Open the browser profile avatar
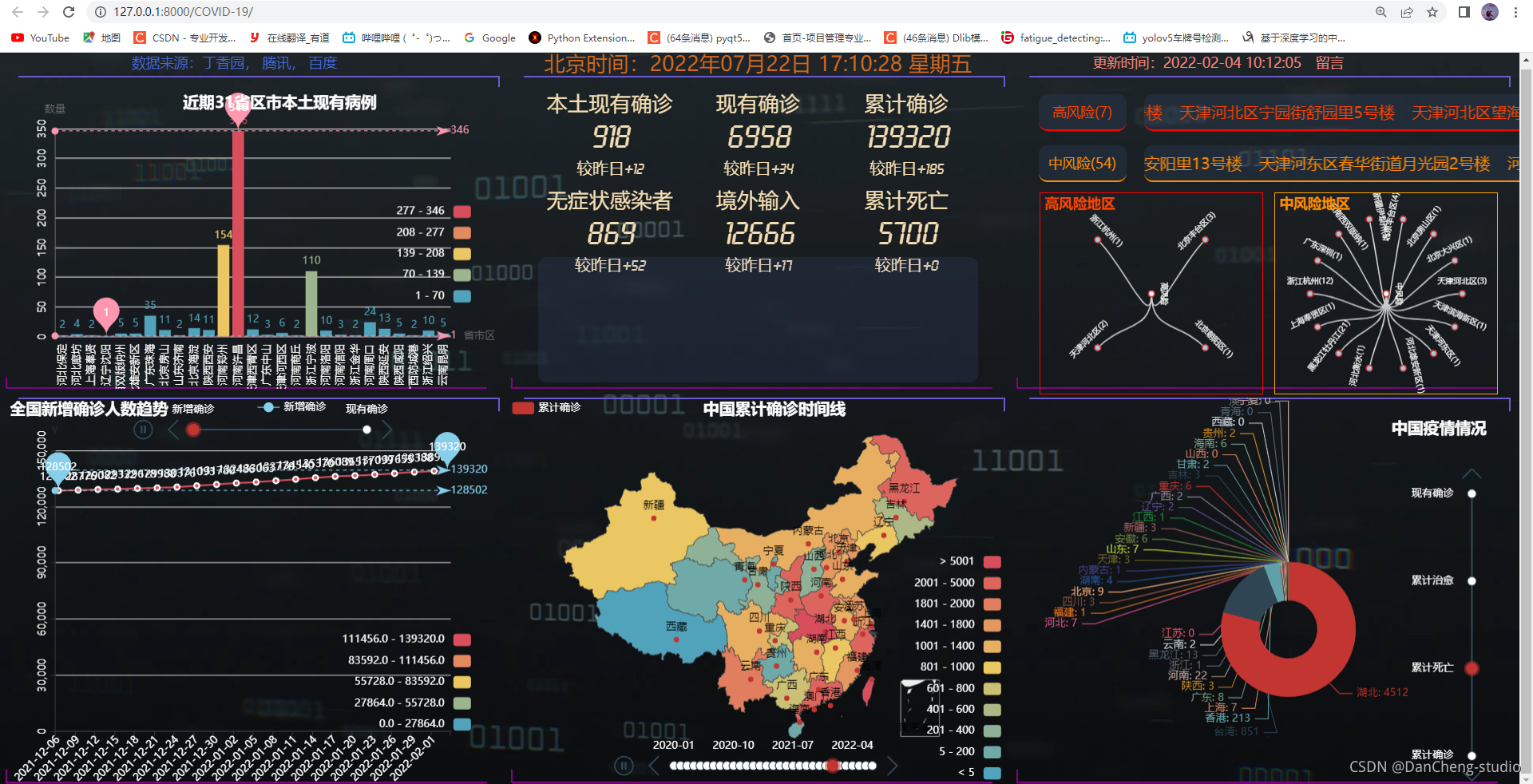Viewport: 1533px width, 784px height. point(1490,12)
